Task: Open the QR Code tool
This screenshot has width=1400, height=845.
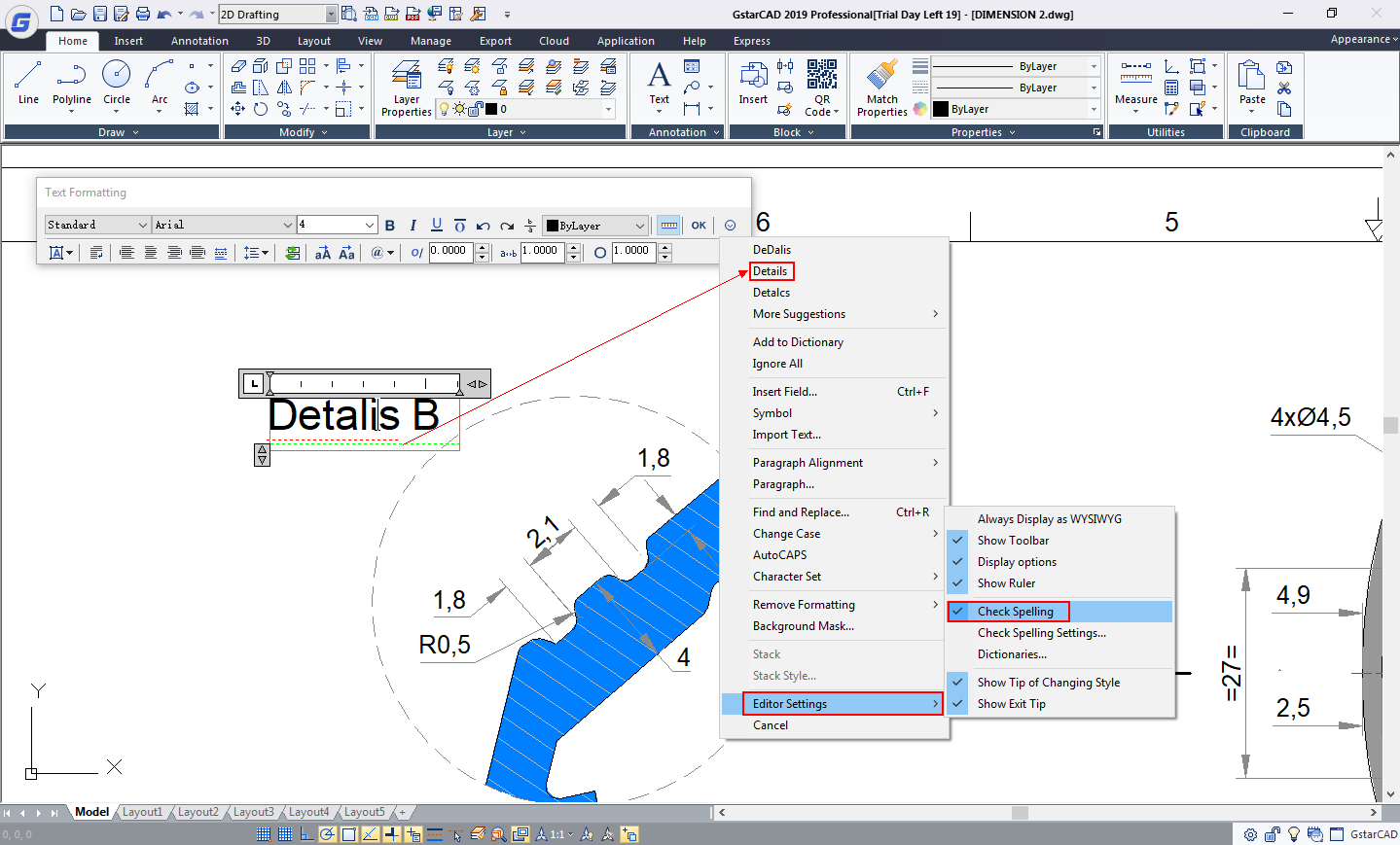Action: 822,88
